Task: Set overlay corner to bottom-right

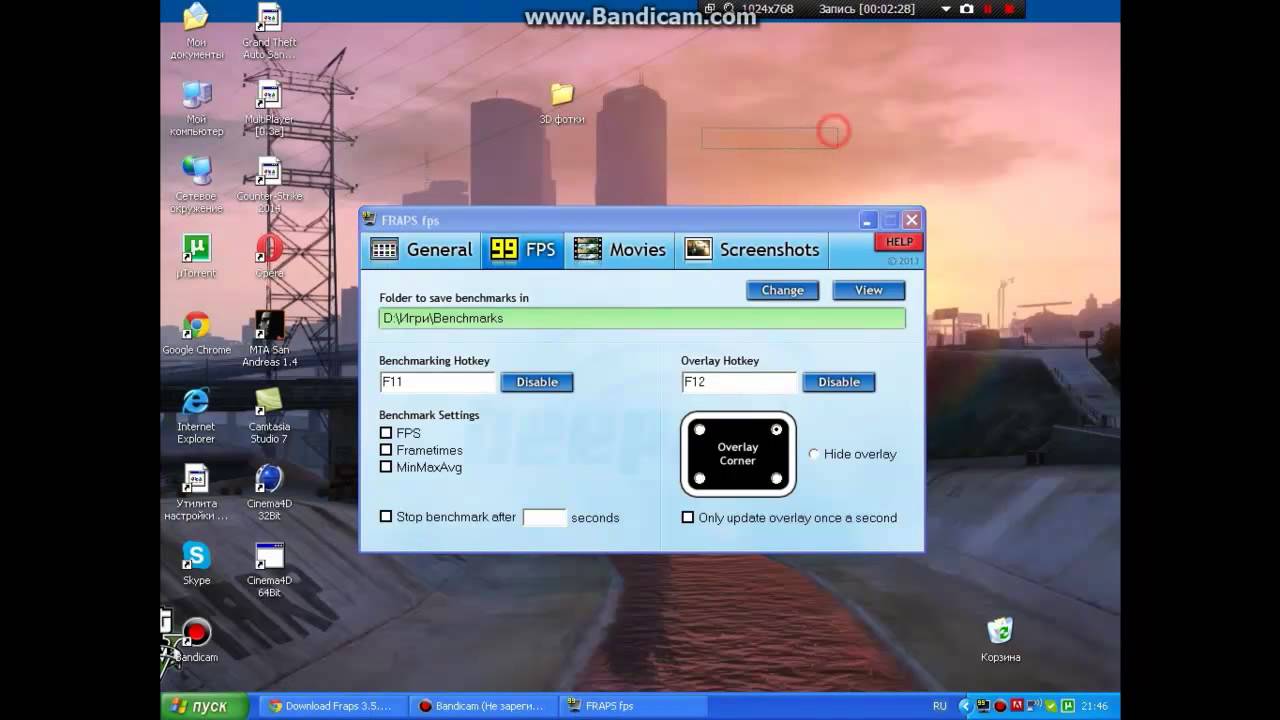Action: (777, 479)
